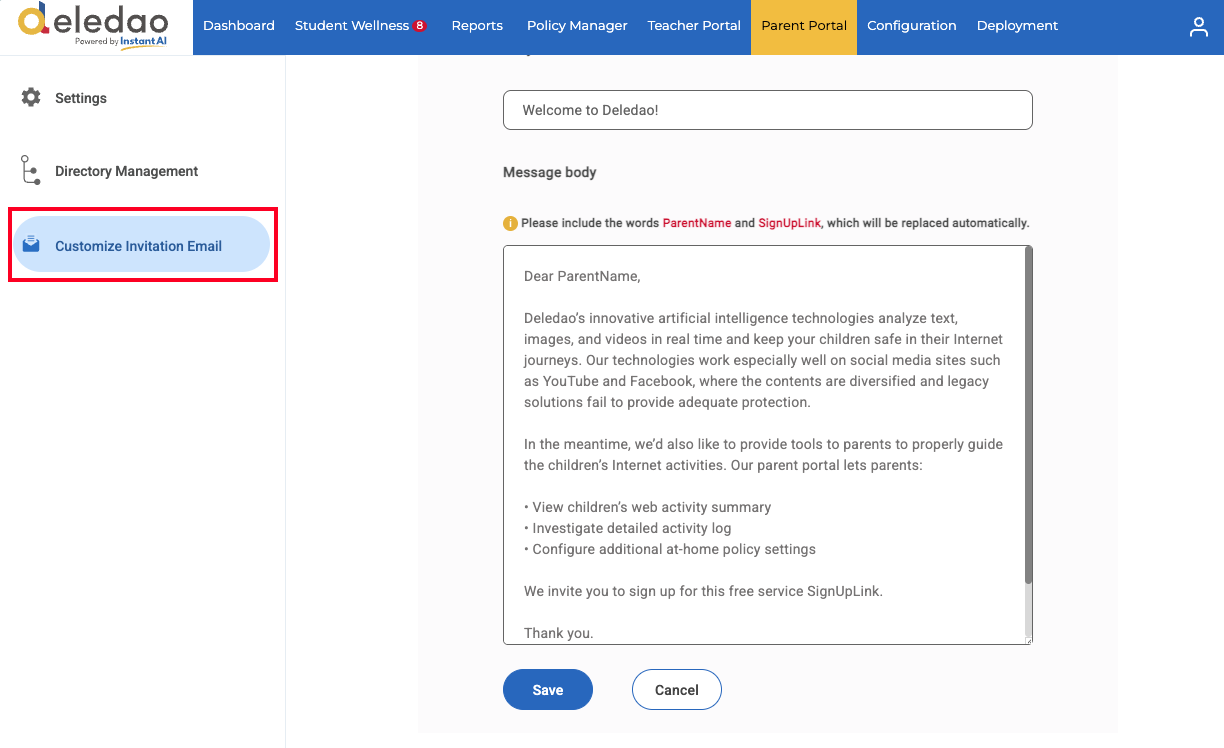Select the Parent Portal tab
This screenshot has height=748, width=1224.
click(x=804, y=26)
